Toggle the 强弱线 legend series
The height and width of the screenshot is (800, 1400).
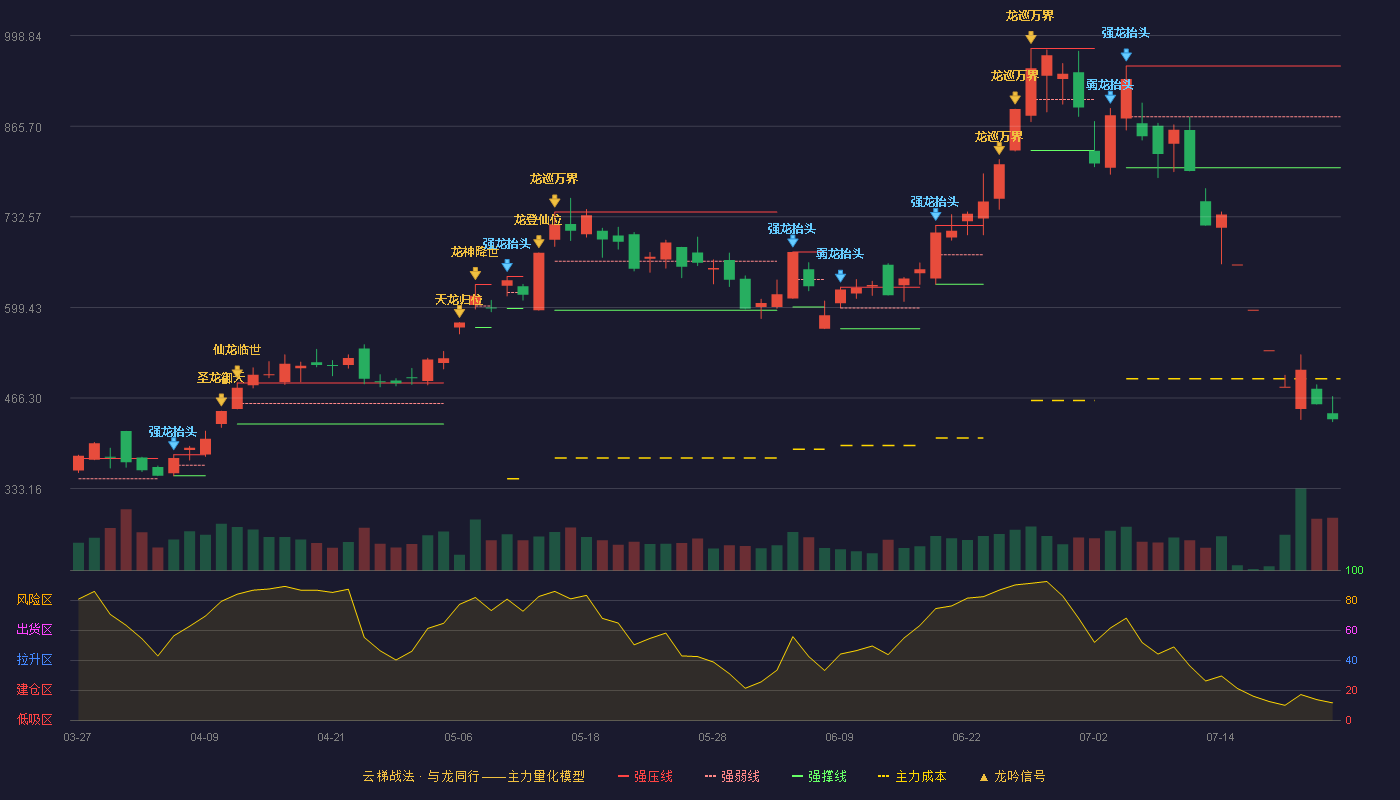(x=732, y=776)
